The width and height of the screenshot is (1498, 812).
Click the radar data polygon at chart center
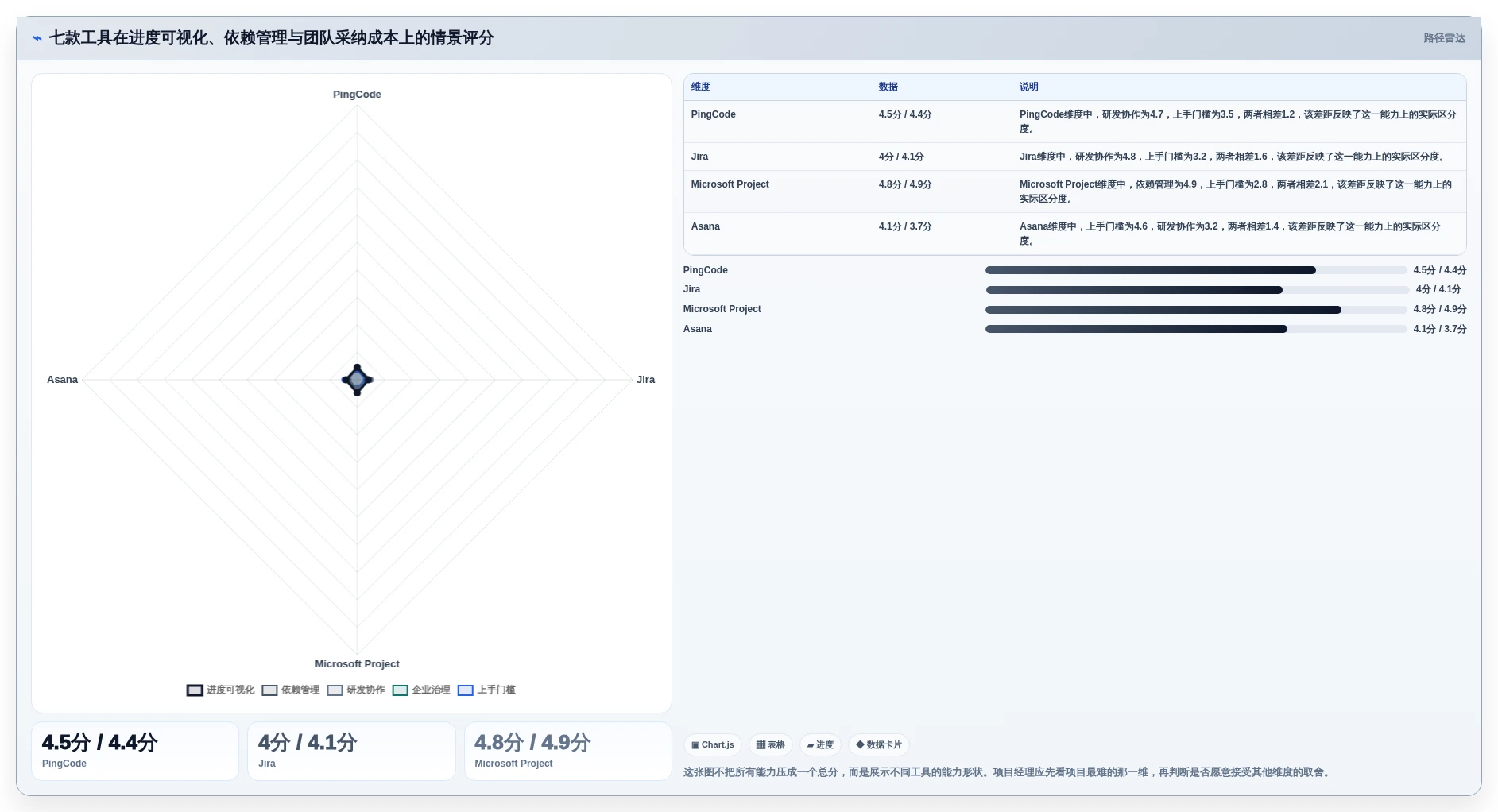pos(357,380)
